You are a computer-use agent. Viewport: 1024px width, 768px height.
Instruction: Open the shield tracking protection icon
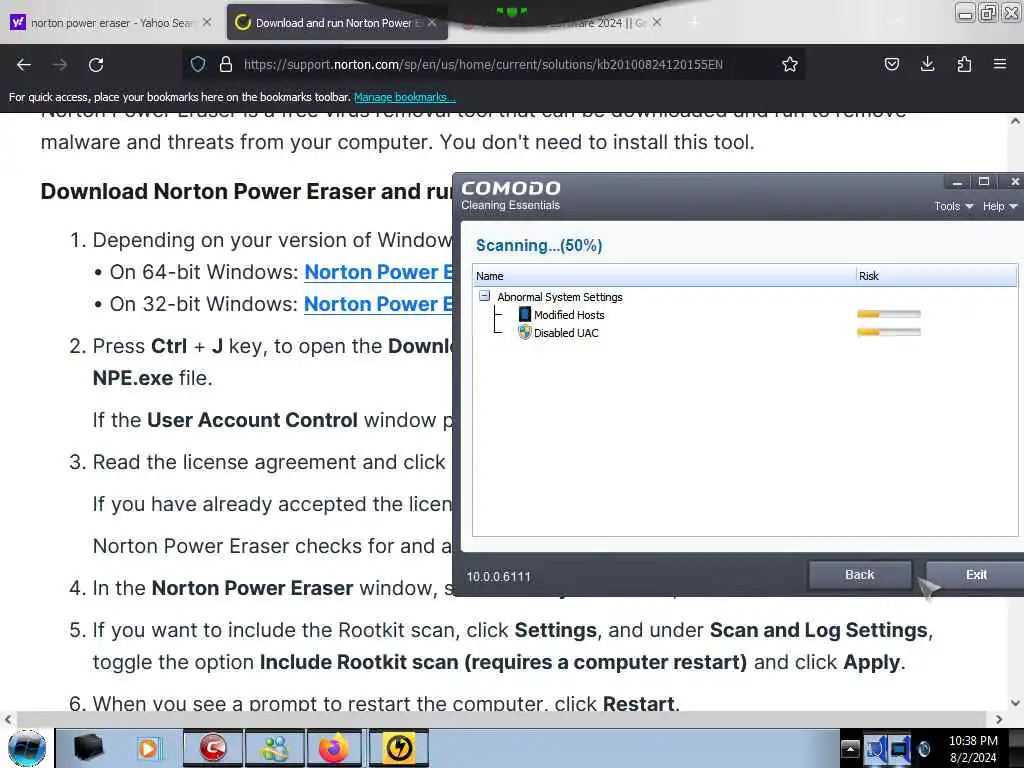click(x=198, y=64)
